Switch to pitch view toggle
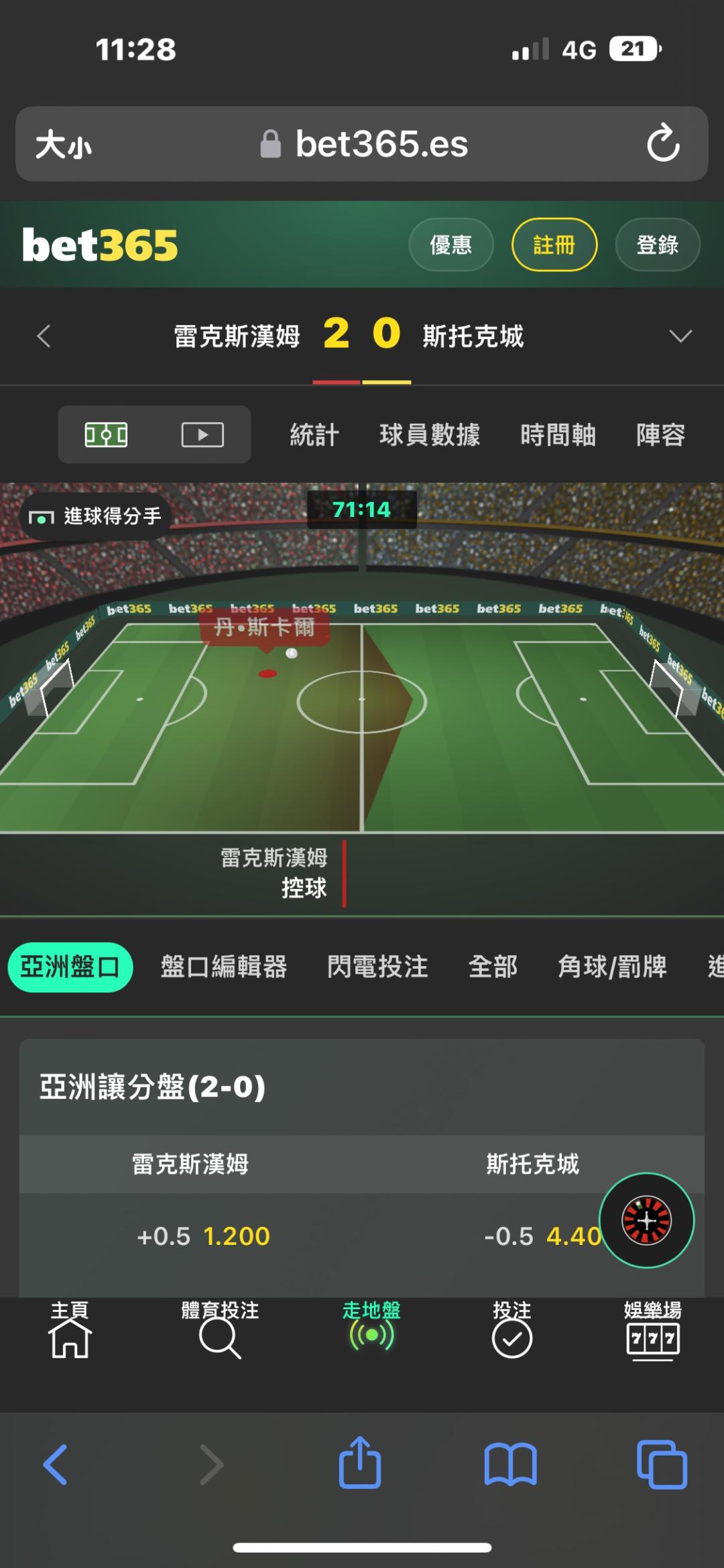 (106, 434)
